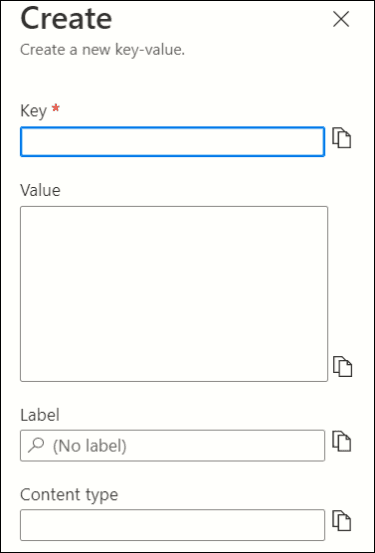Click the Key field caption
375x553 pixels.
click(x=33, y=111)
